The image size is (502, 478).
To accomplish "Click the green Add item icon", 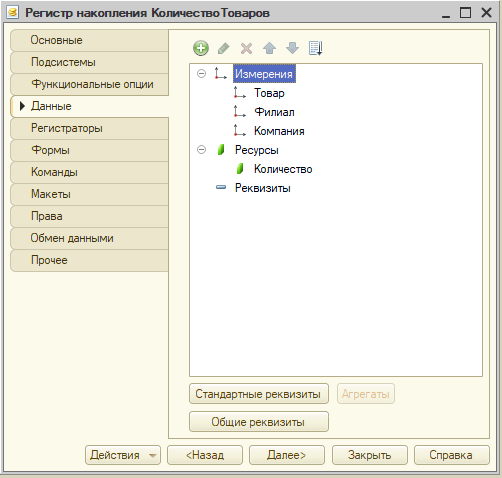I will pyautogui.click(x=201, y=48).
